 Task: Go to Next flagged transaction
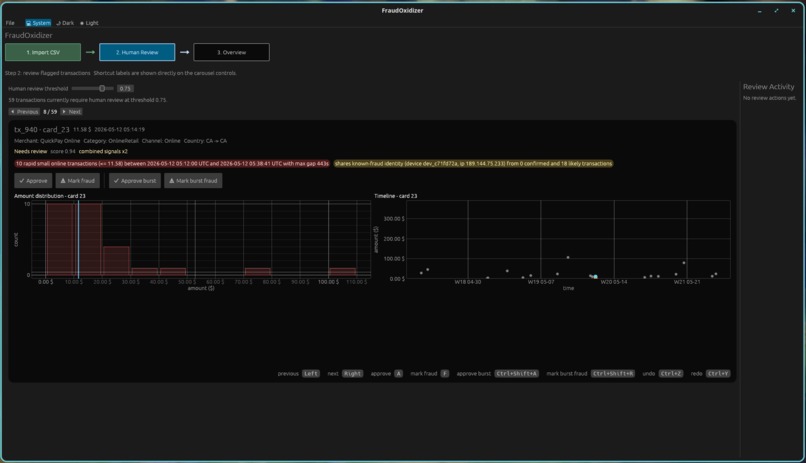[71, 112]
